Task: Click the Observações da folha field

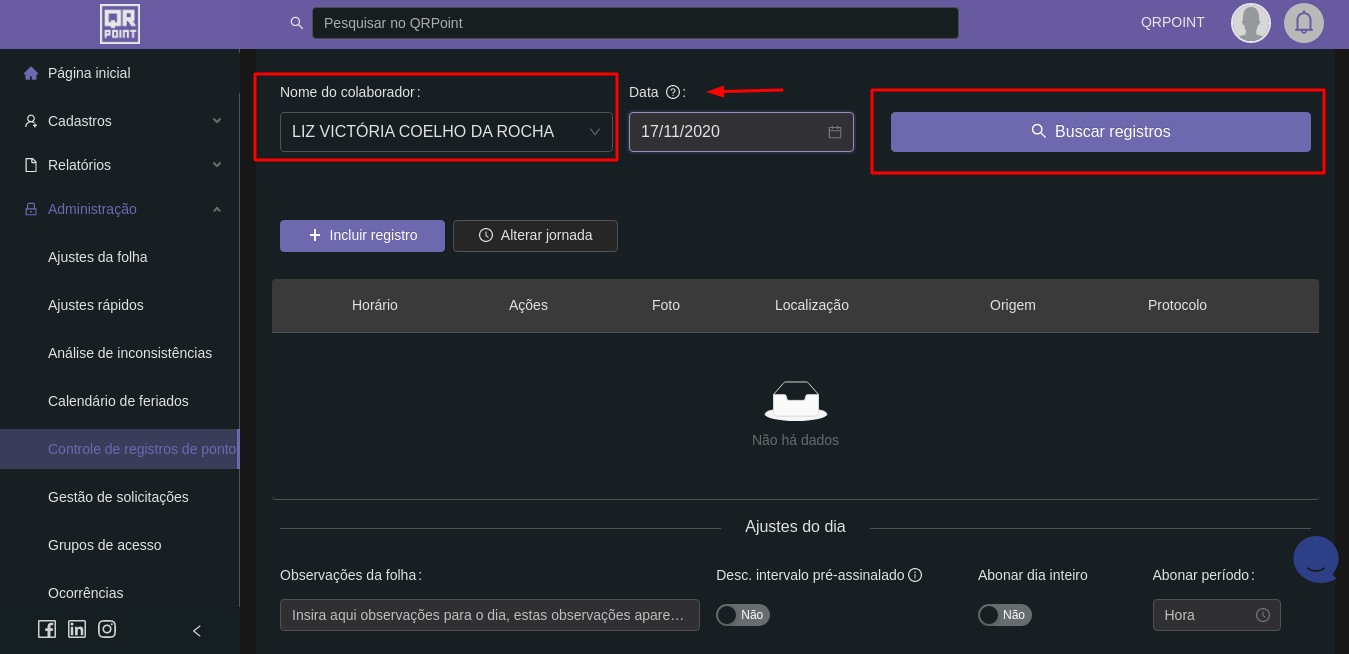Action: tap(489, 615)
